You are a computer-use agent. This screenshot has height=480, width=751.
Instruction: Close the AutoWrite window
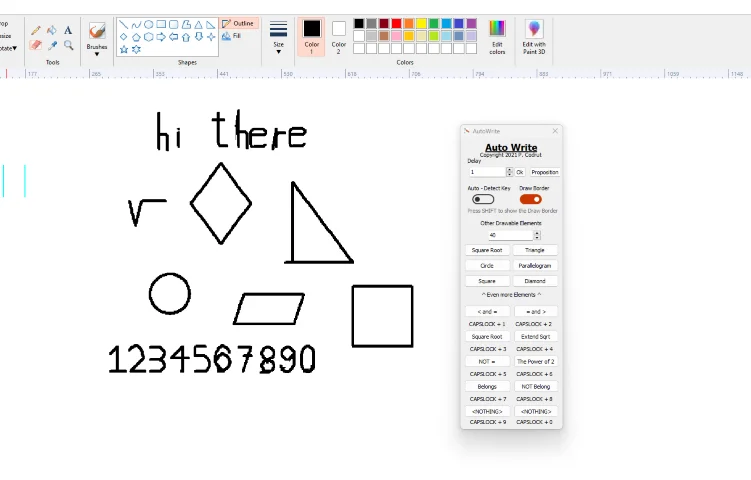(x=555, y=131)
